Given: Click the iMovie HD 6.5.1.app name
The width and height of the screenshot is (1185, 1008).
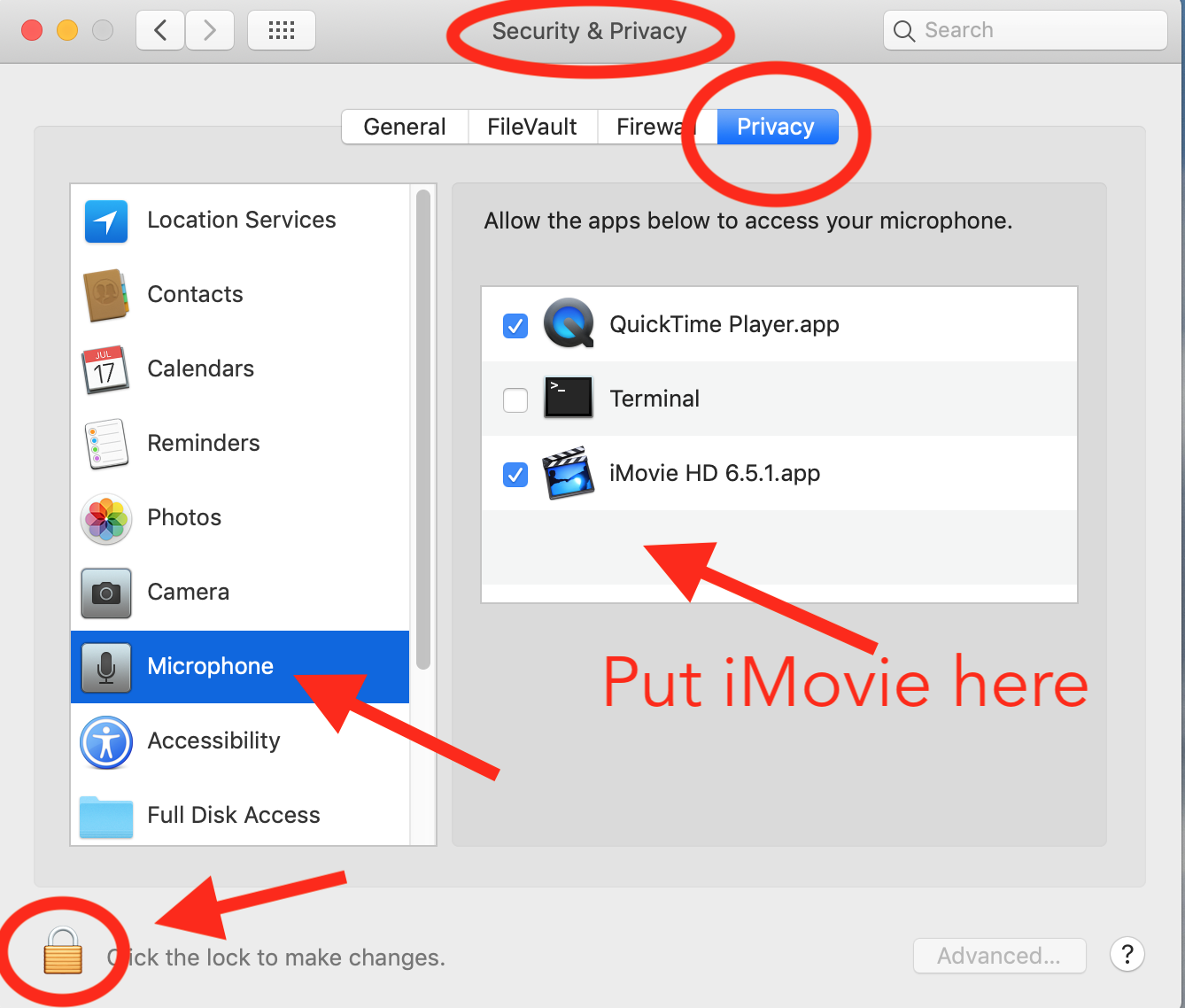Looking at the screenshot, I should (715, 473).
